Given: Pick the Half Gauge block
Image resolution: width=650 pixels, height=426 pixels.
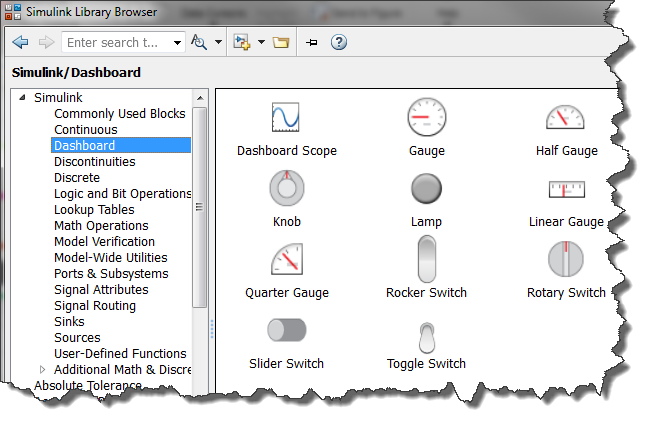Looking at the screenshot, I should (x=565, y=118).
